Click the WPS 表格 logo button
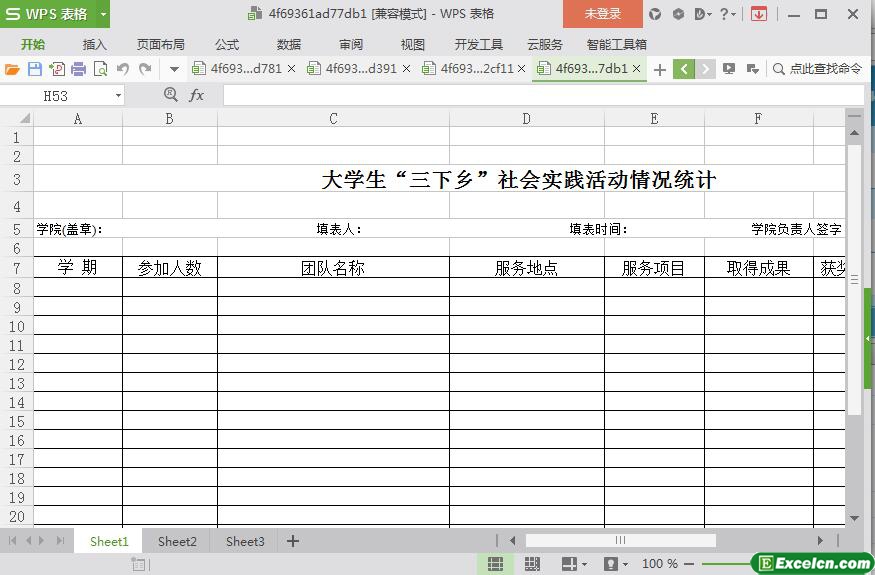875x575 pixels. point(48,14)
